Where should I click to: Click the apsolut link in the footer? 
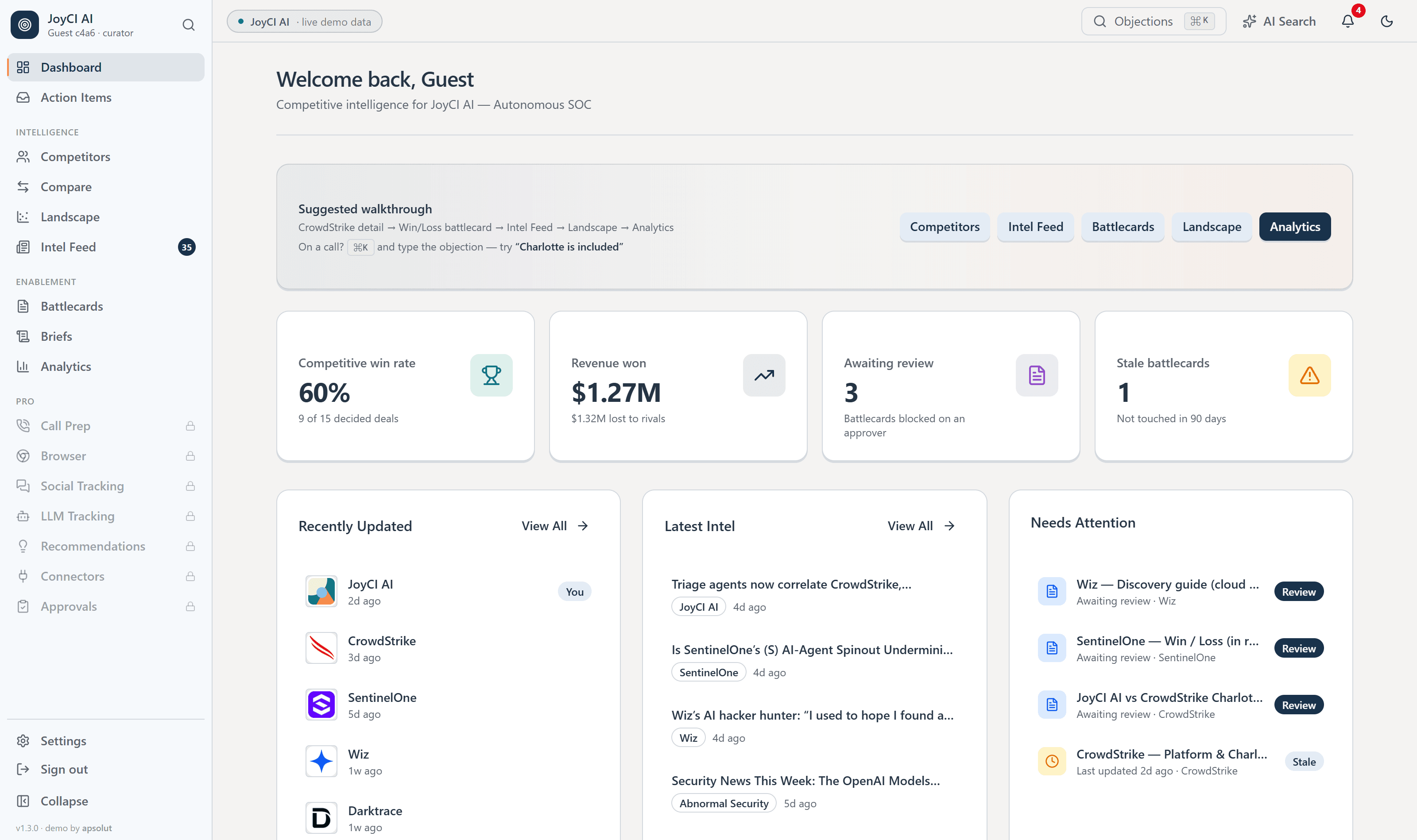click(97, 828)
